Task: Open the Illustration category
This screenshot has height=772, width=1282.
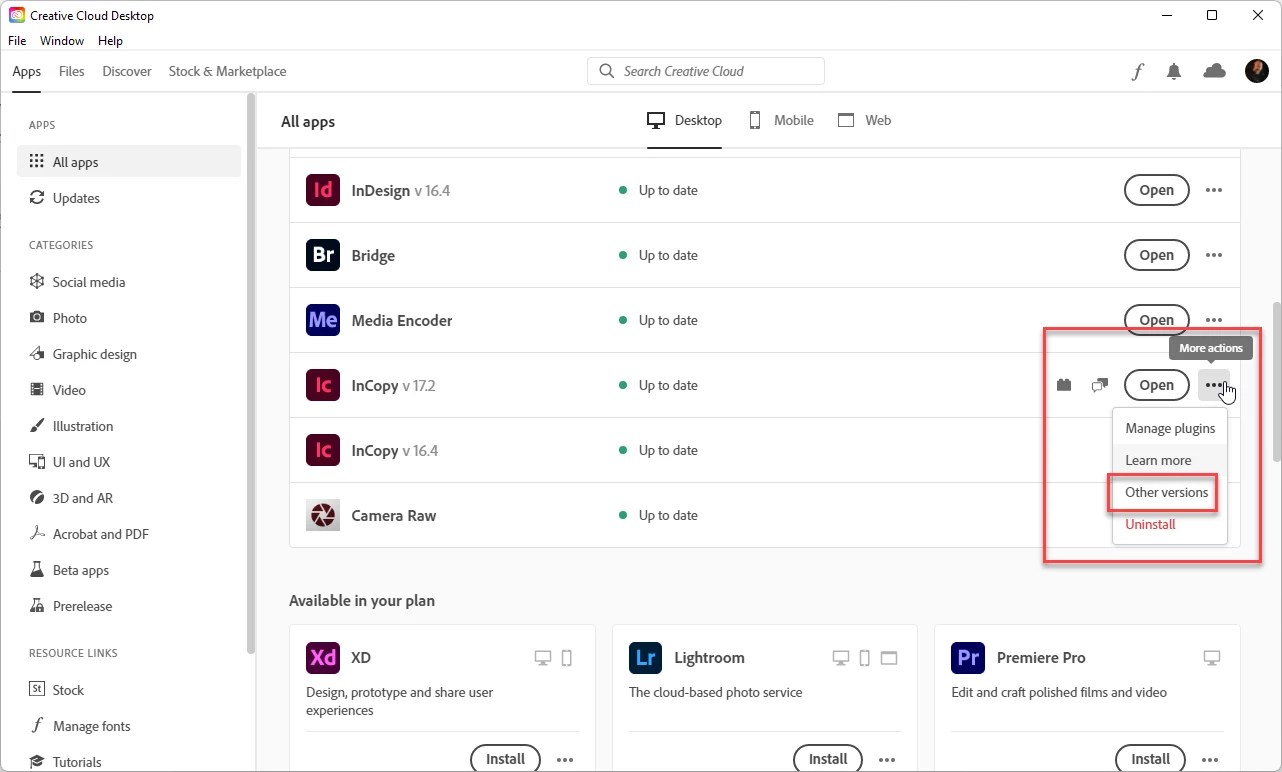Action: (x=129, y=426)
